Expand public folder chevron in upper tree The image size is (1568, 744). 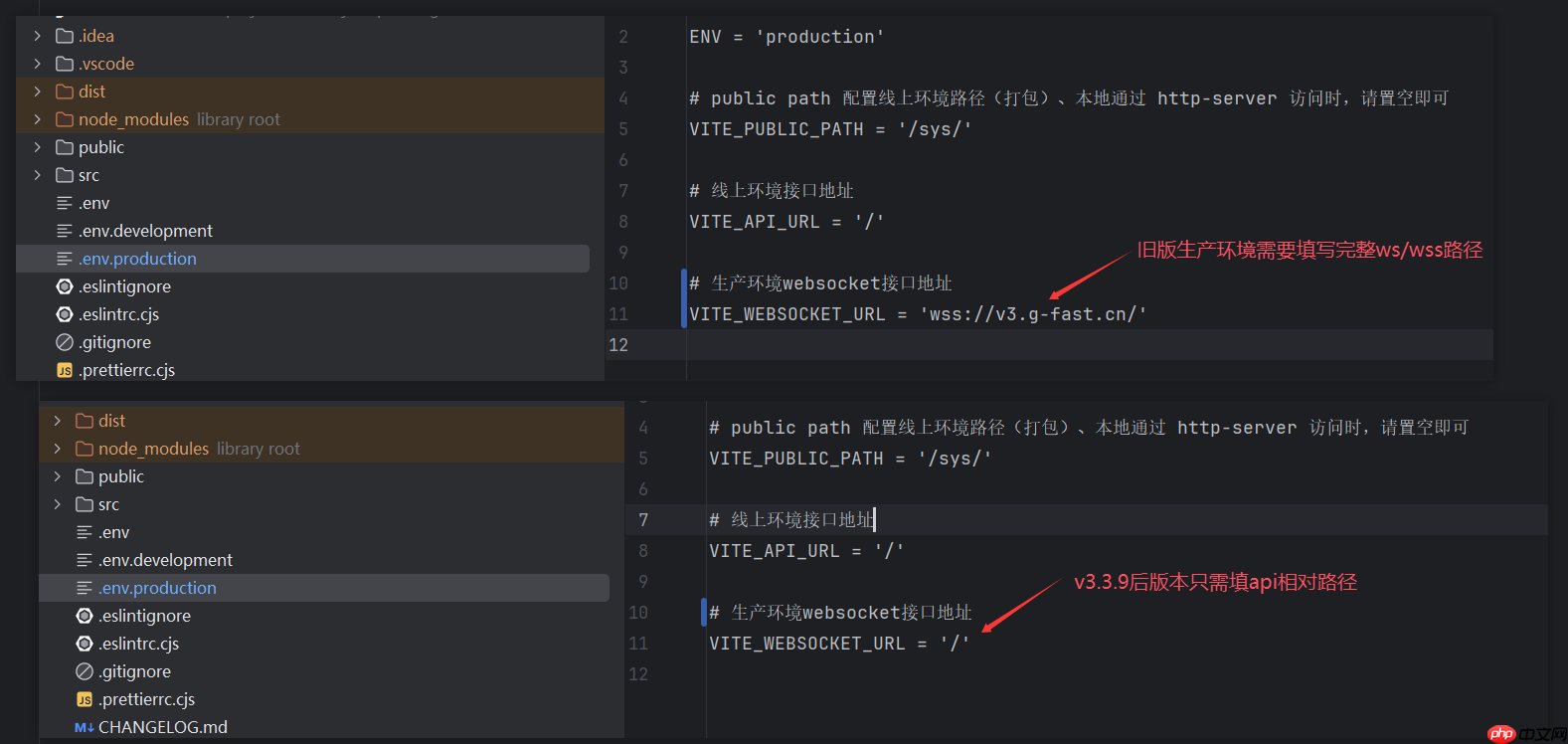click(x=37, y=147)
